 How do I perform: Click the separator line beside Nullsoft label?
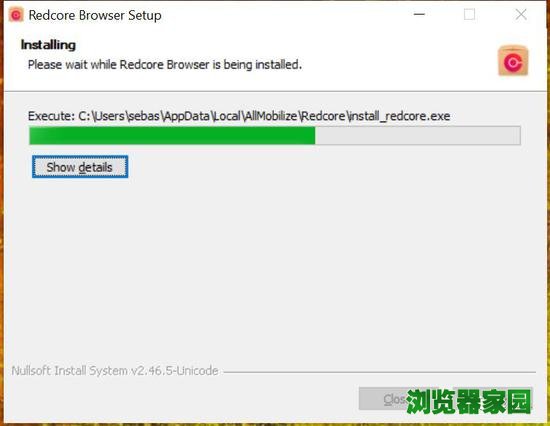pyautogui.click(x=380, y=372)
